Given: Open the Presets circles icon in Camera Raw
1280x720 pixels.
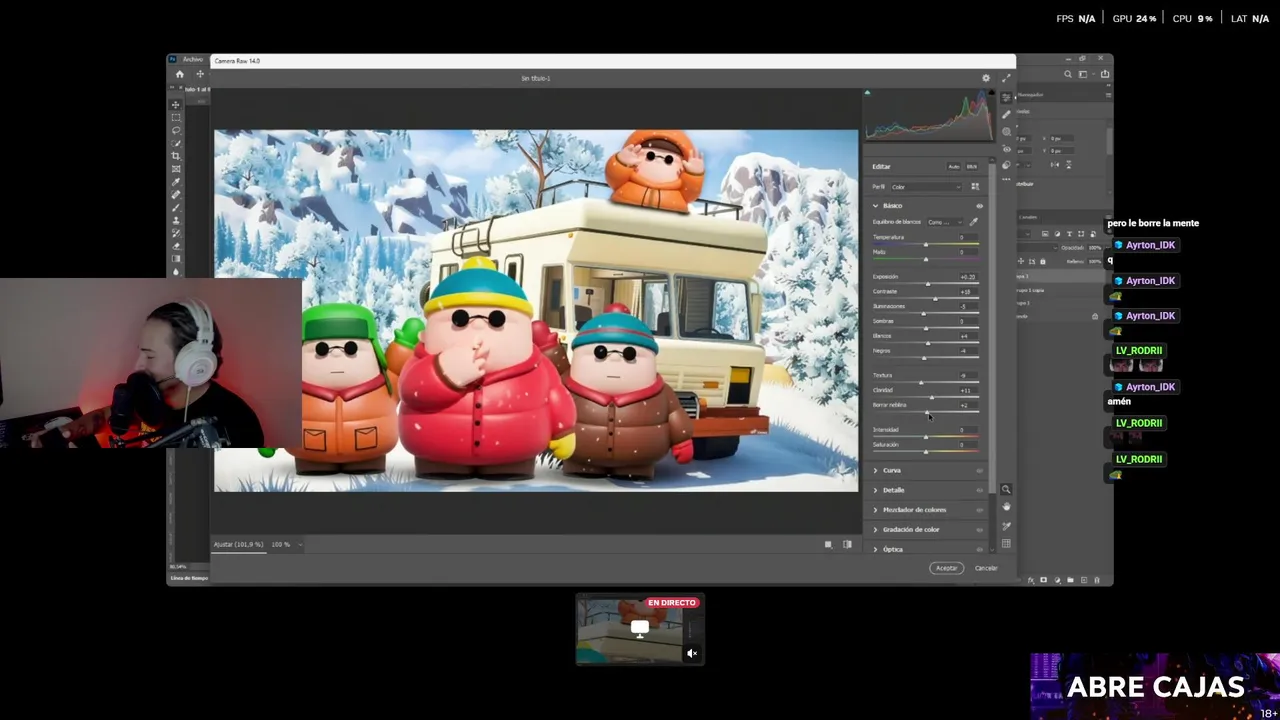Looking at the screenshot, I should click(x=1006, y=165).
